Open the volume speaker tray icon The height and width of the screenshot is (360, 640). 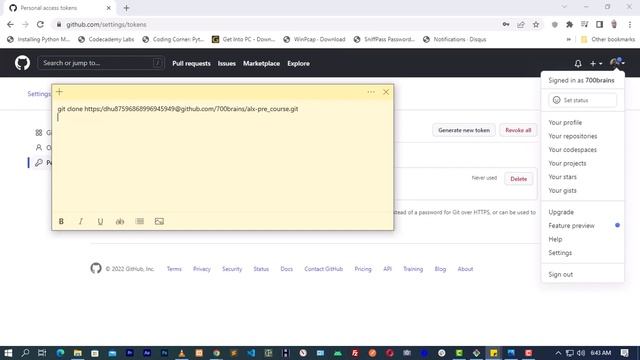coord(581,353)
